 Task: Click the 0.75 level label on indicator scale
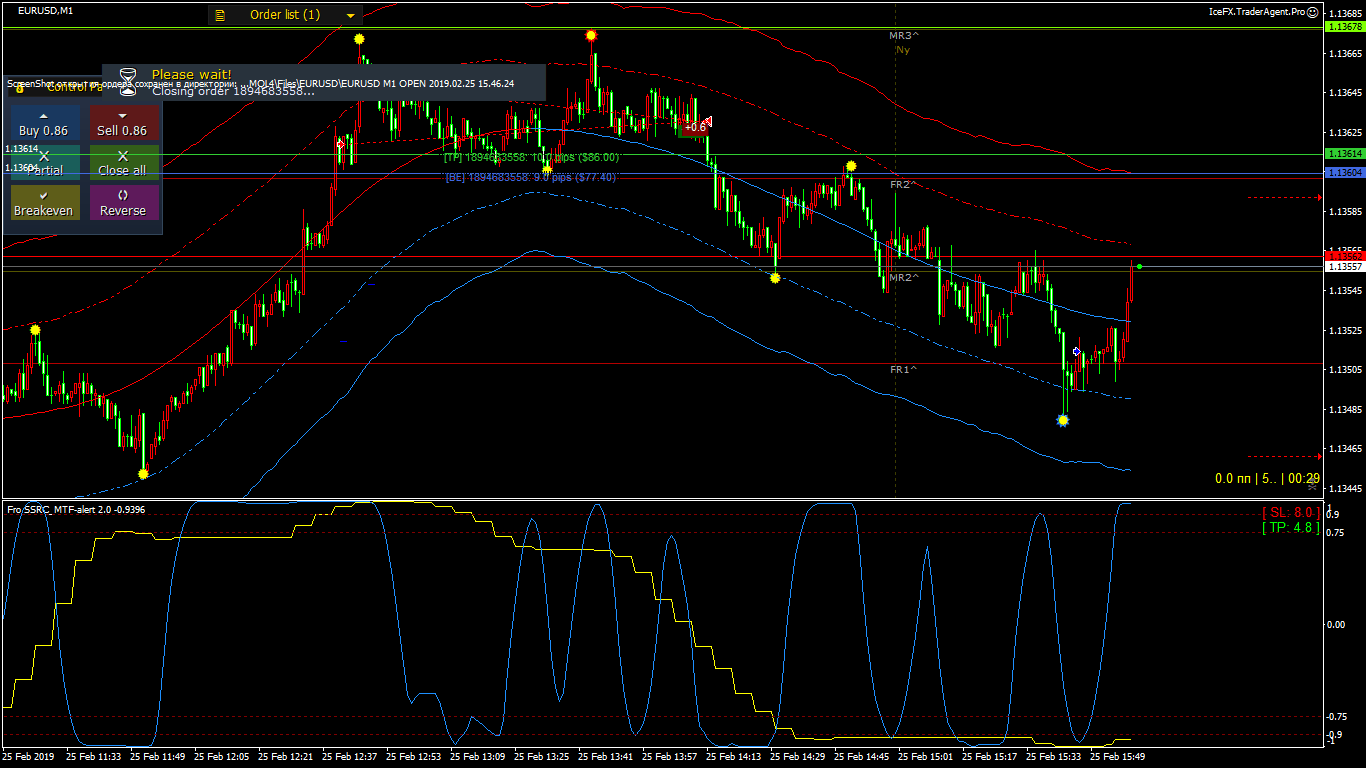click(x=1335, y=533)
